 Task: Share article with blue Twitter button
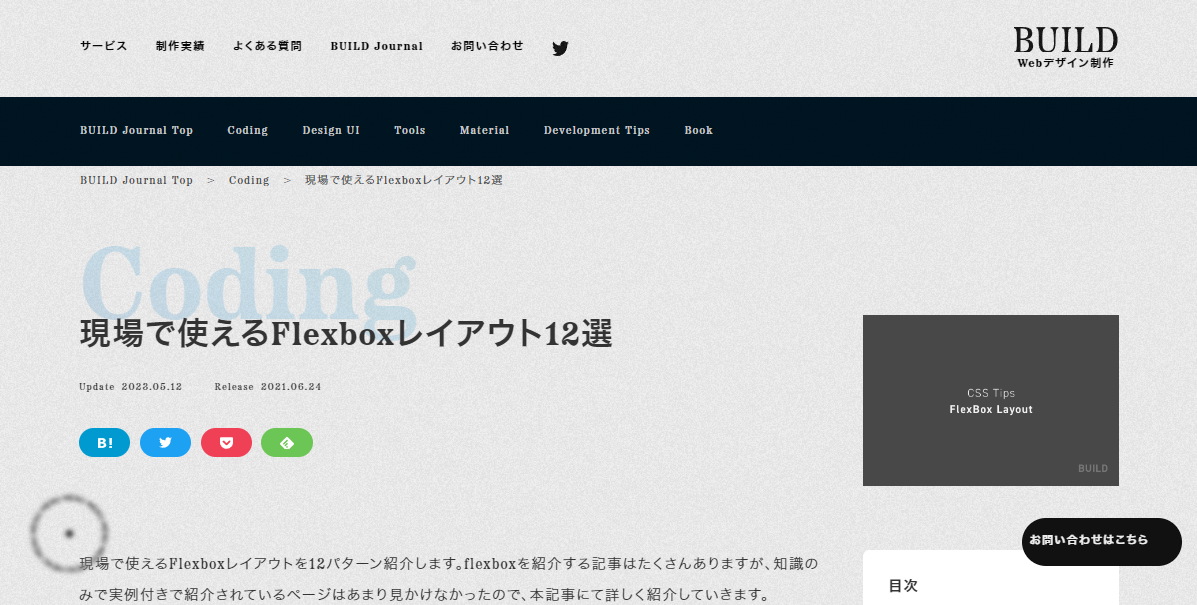point(166,442)
